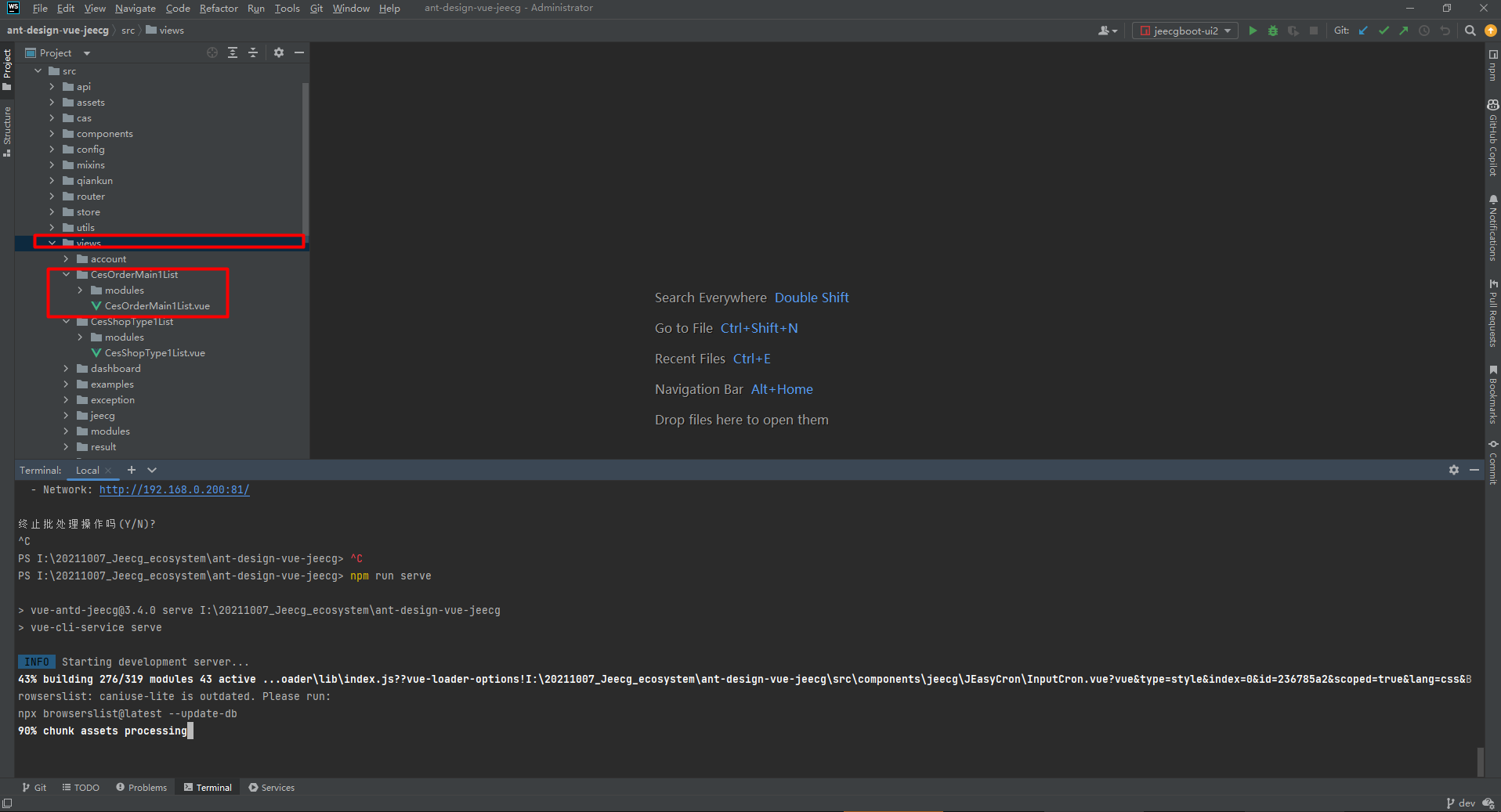This screenshot has height=812, width=1501.
Task: Open Git tool window tab
Action: [x=34, y=788]
